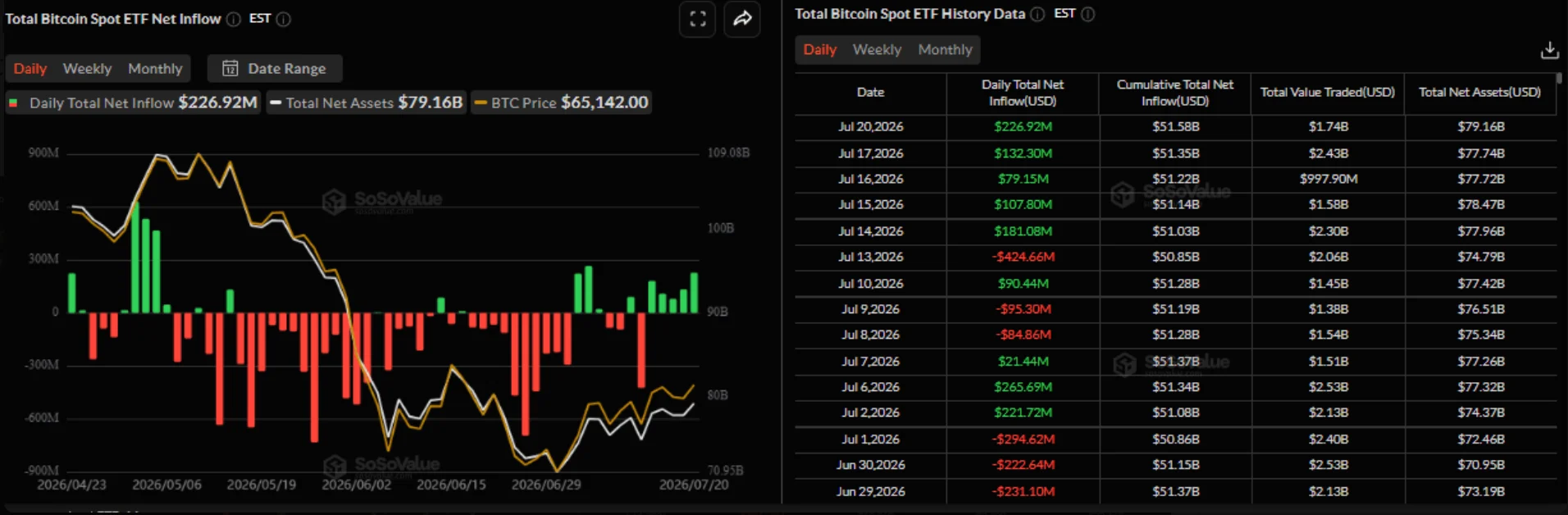Open info icon beside Net Inflow title

234,19
